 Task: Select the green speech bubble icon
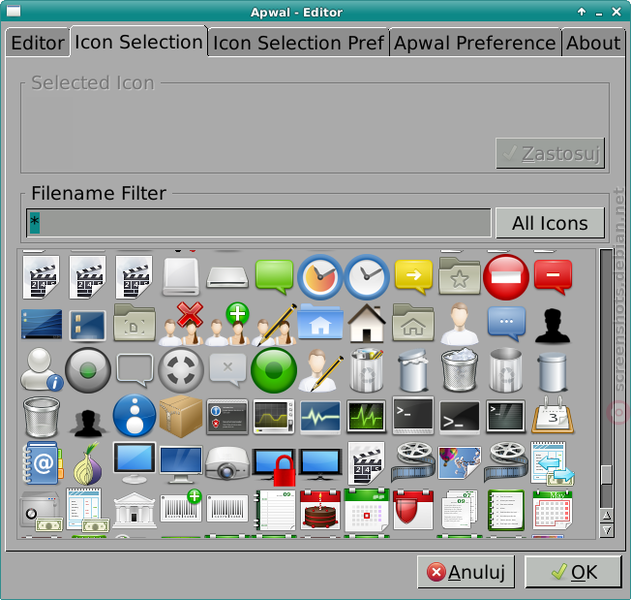(x=274, y=277)
